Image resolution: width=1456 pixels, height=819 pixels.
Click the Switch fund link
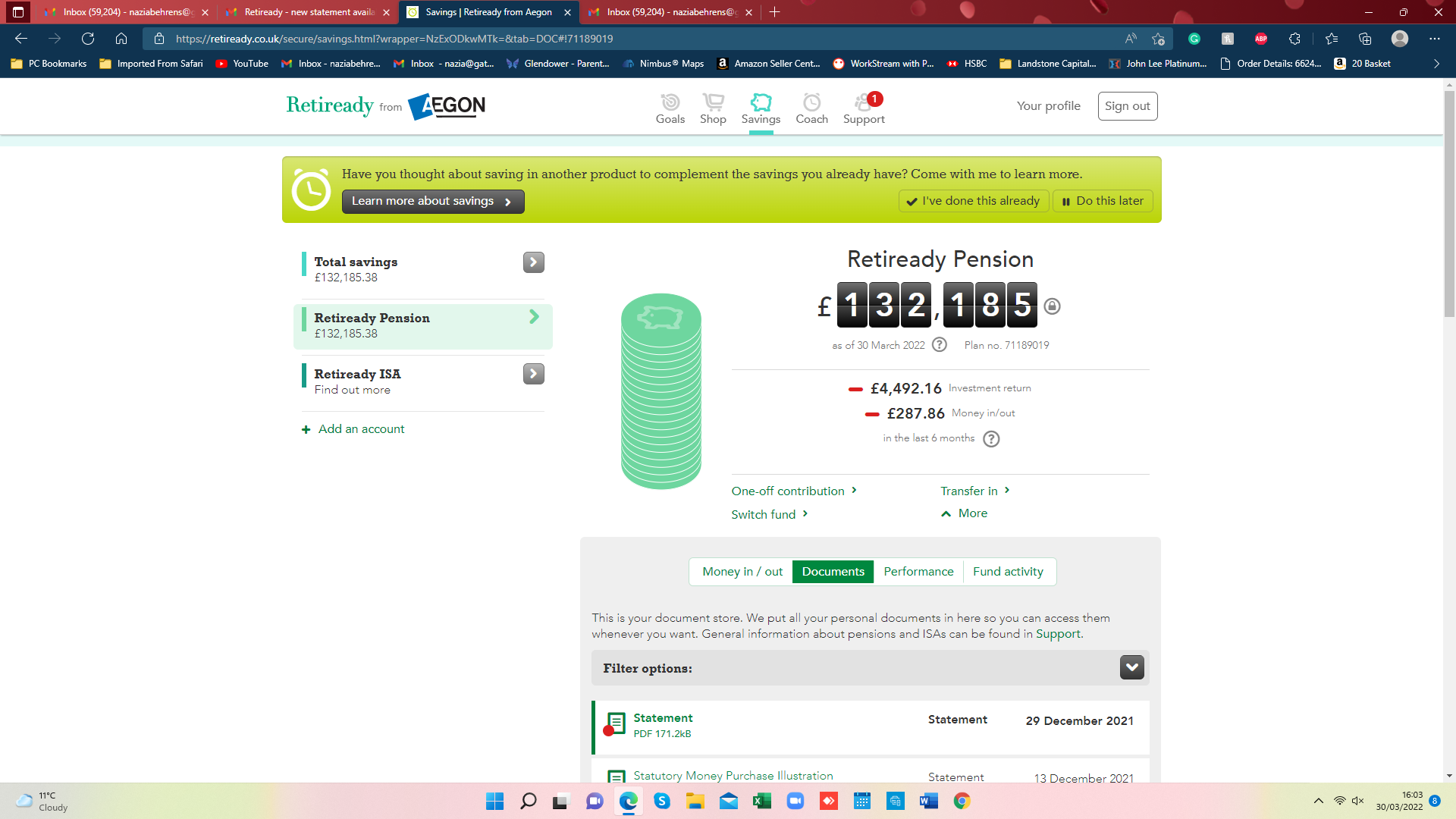(770, 514)
